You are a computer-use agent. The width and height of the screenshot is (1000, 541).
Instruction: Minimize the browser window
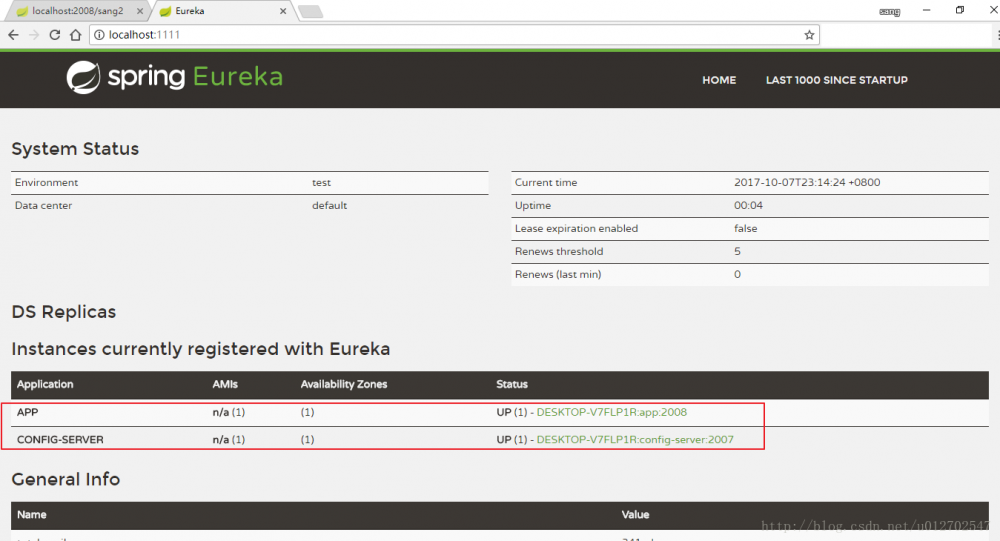pyautogui.click(x=926, y=10)
